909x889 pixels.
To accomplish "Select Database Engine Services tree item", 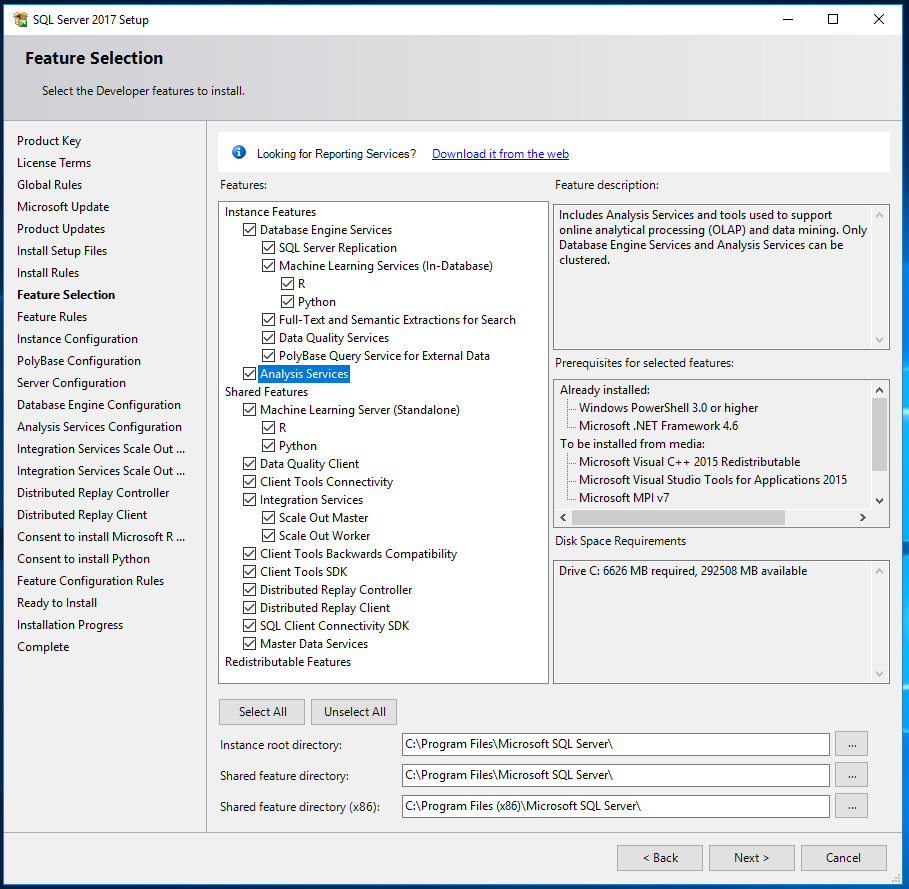I will tap(326, 230).
